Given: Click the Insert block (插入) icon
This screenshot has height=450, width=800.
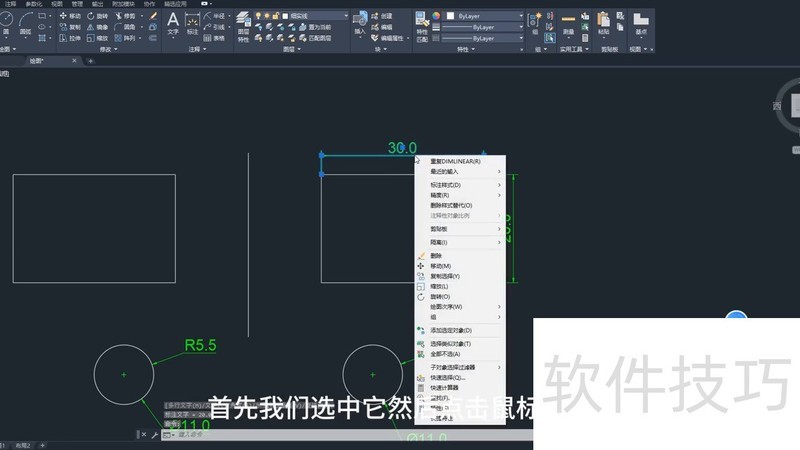Looking at the screenshot, I should [360, 23].
